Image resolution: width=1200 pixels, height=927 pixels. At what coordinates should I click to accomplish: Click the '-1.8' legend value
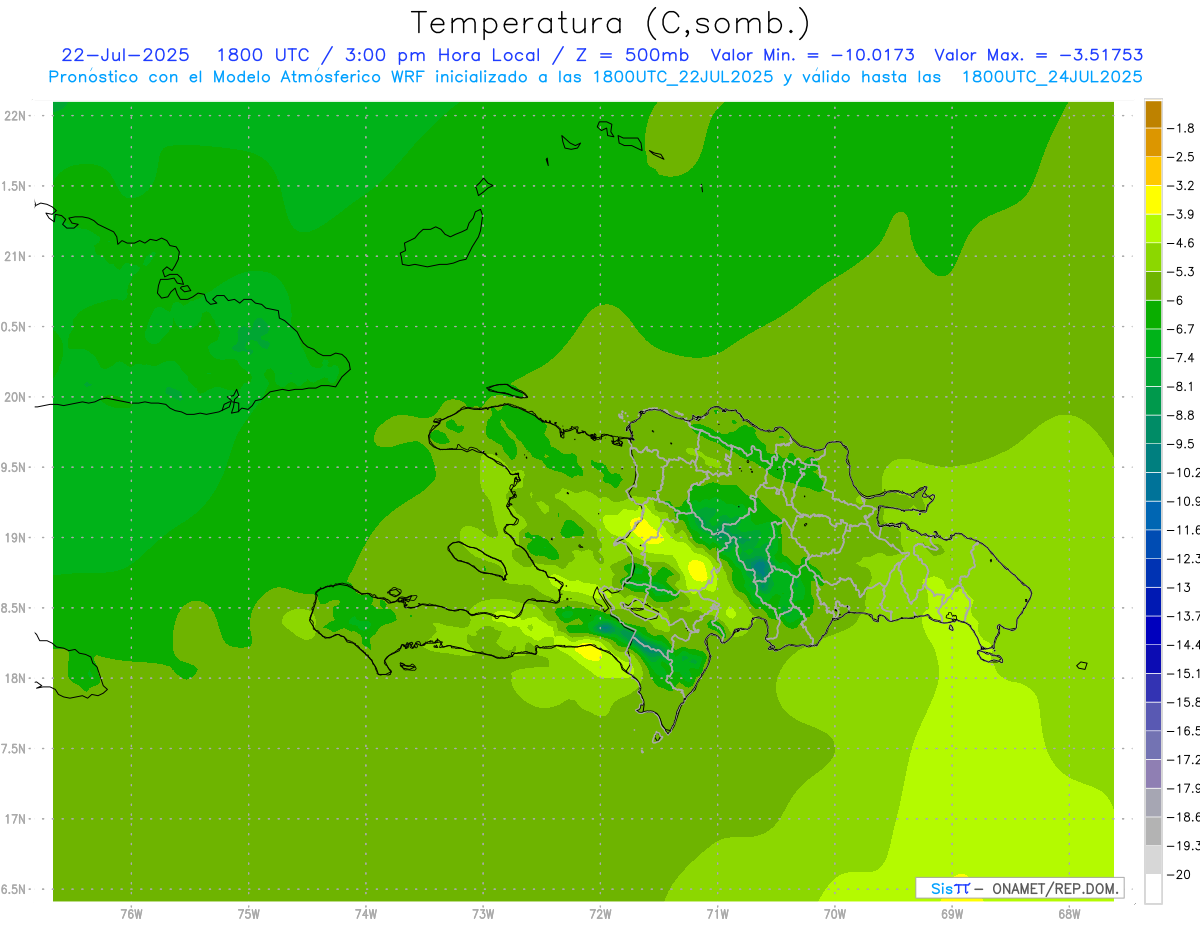pos(1181,128)
